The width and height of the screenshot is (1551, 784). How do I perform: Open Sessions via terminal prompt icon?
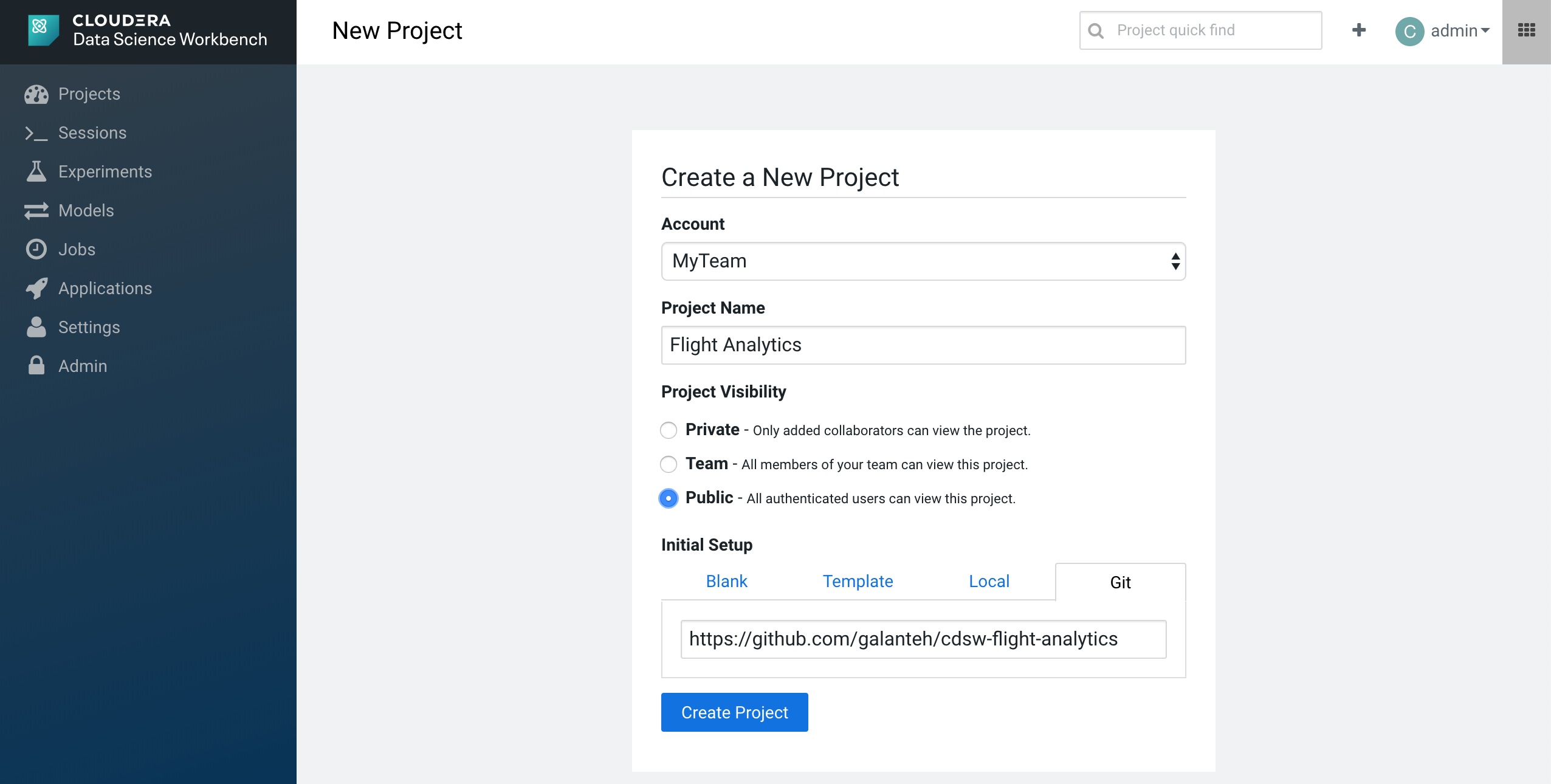tap(36, 133)
